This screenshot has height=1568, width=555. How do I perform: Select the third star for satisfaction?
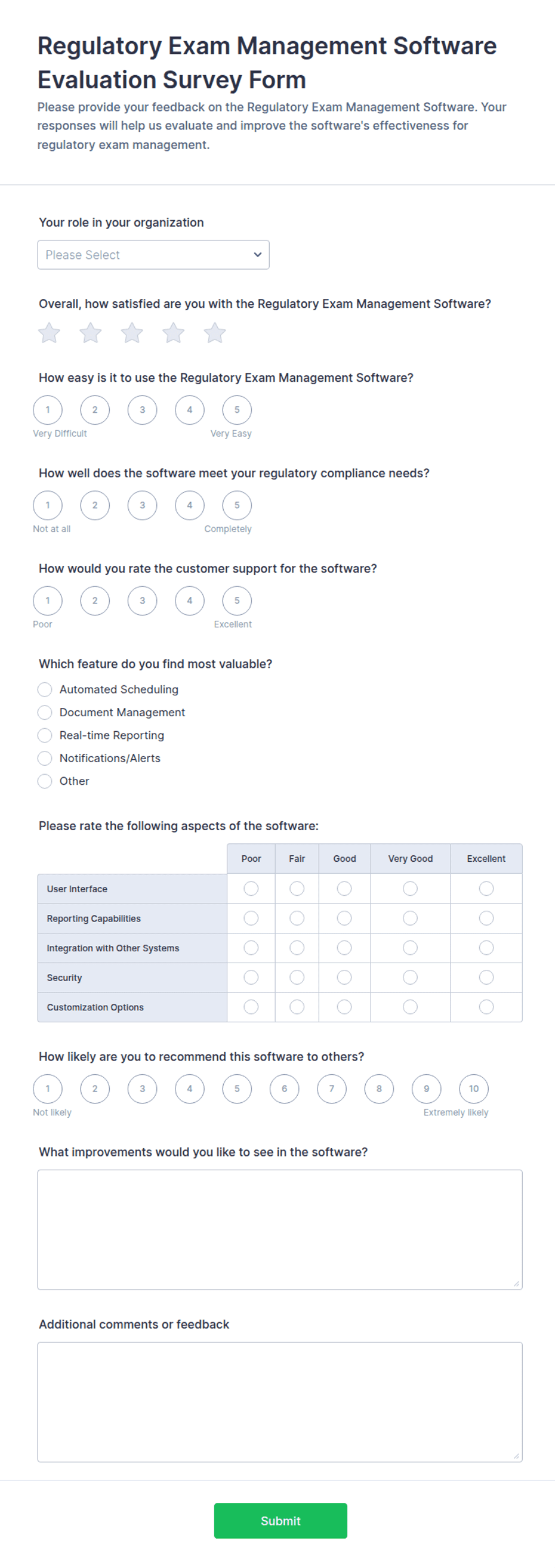[x=132, y=333]
